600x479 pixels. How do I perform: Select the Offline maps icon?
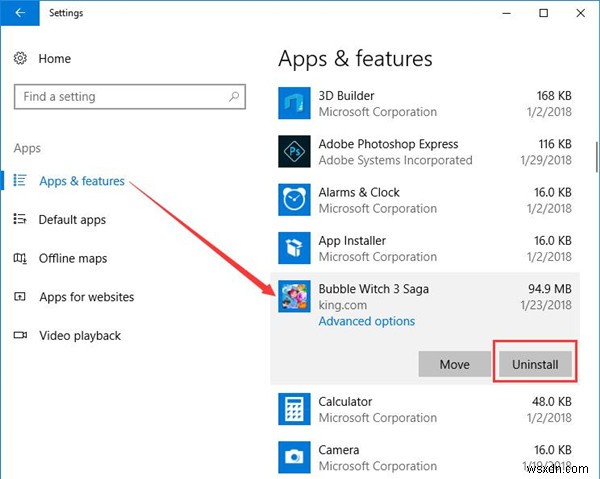point(20,258)
